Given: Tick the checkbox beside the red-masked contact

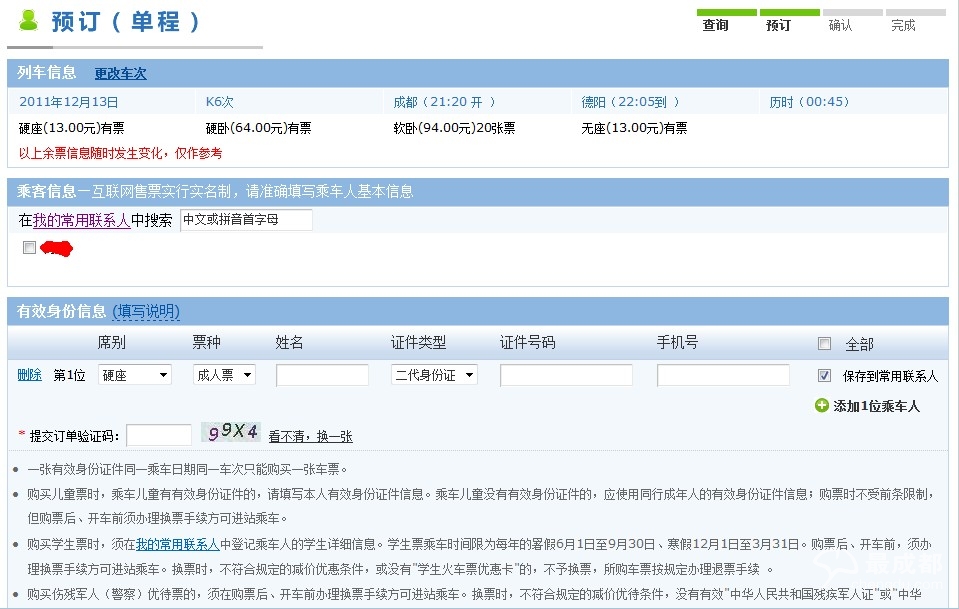Looking at the screenshot, I should pyautogui.click(x=29, y=248).
